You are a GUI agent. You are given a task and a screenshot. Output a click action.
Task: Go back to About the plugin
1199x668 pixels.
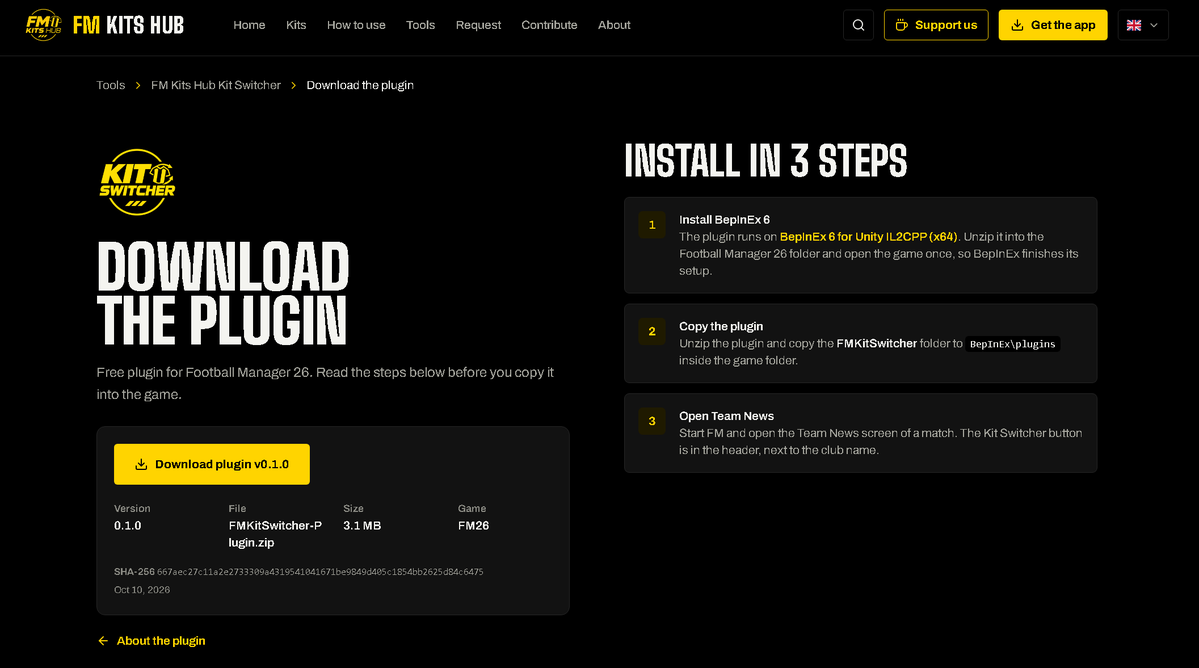click(x=151, y=640)
